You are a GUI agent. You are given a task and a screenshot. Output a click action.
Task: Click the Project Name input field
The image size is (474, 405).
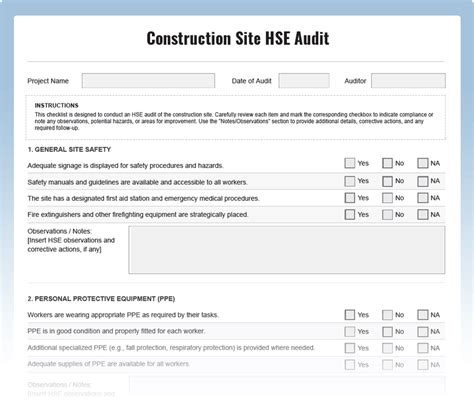tap(148, 81)
